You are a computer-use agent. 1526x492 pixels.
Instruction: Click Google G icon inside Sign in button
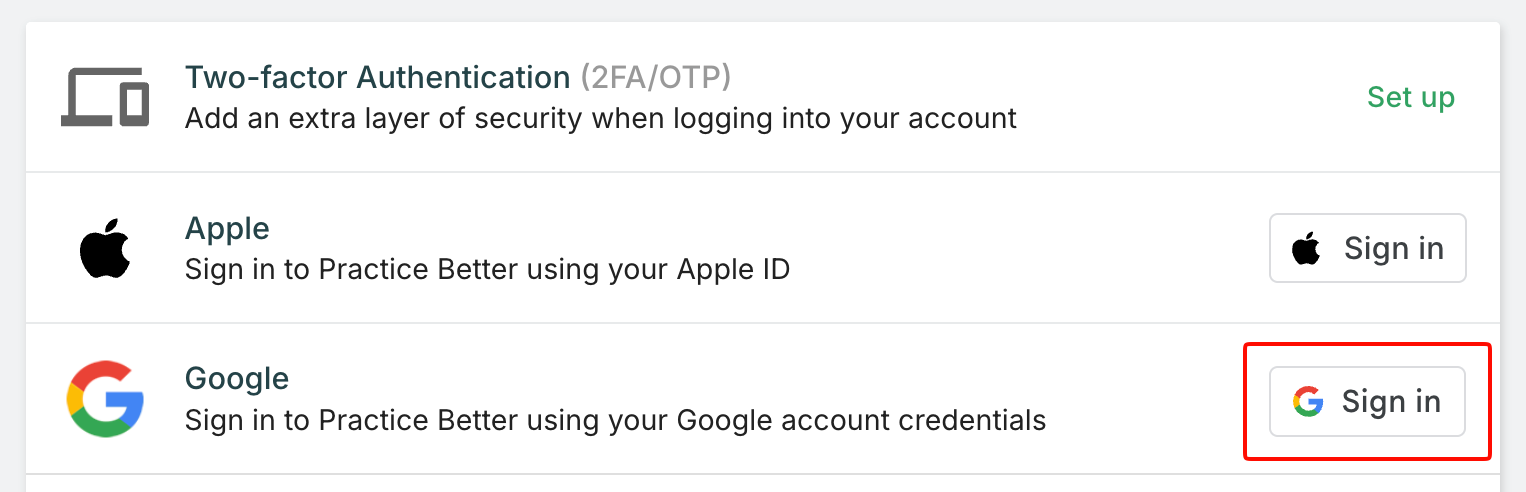[1307, 401]
